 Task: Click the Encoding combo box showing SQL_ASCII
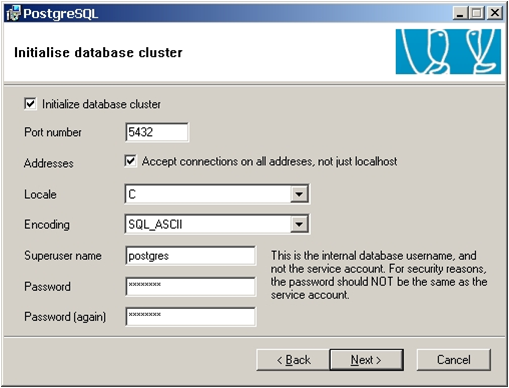pos(217,224)
